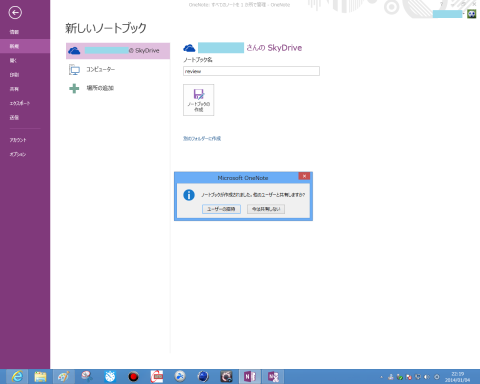Click the red record circle taskbar icon
Viewport: 480px width, 384px height.
pyautogui.click(x=133, y=377)
